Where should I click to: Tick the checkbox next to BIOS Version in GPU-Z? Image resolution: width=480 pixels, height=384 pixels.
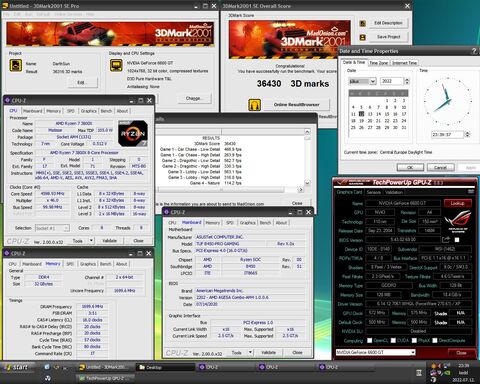pyautogui.click(x=457, y=240)
